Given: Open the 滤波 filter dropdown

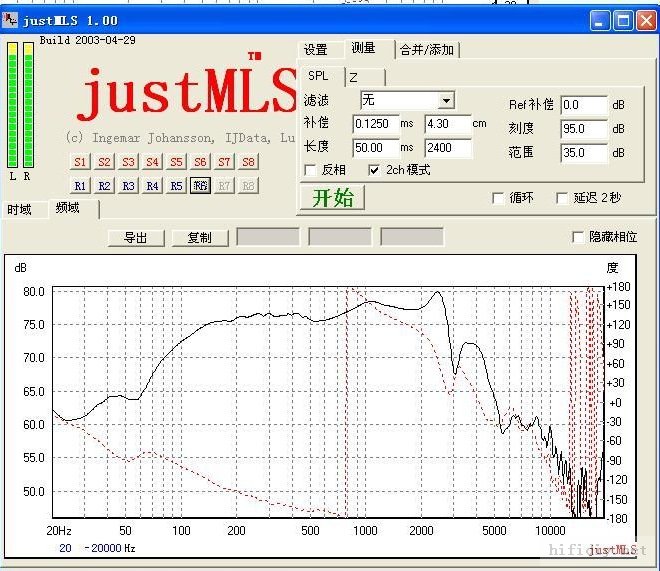Looking at the screenshot, I should [x=446, y=100].
